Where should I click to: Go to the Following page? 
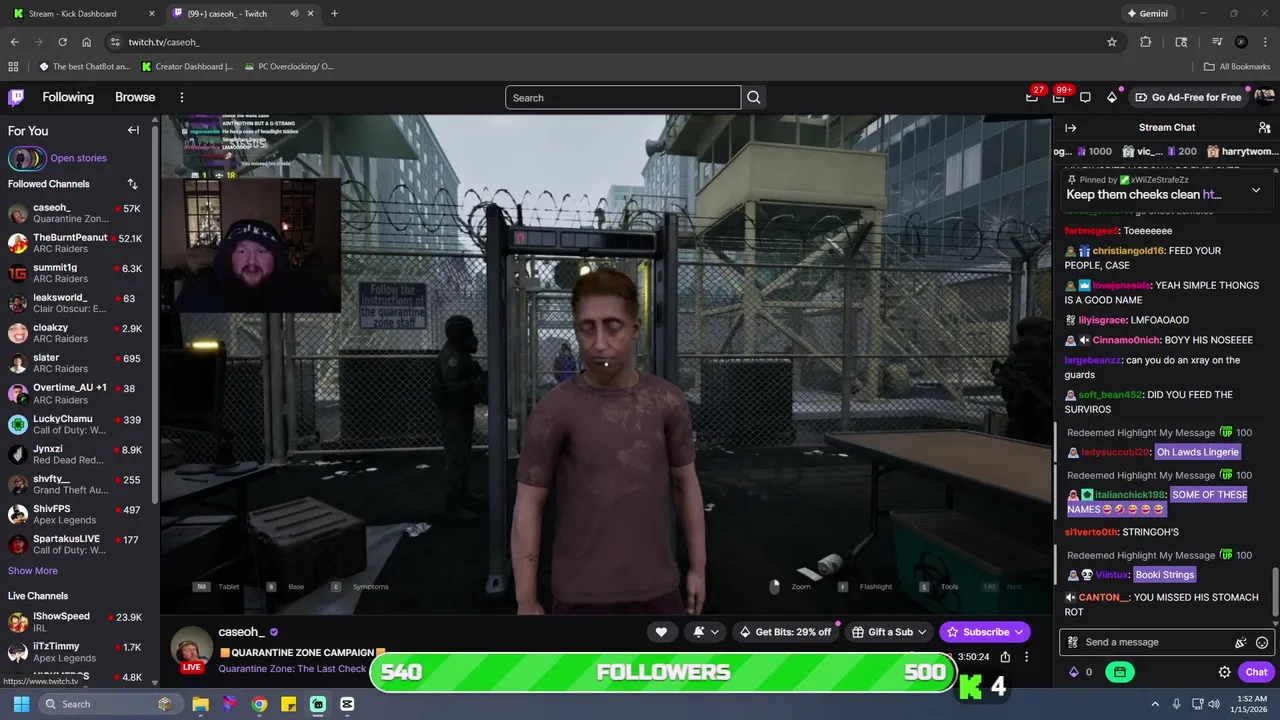(68, 97)
